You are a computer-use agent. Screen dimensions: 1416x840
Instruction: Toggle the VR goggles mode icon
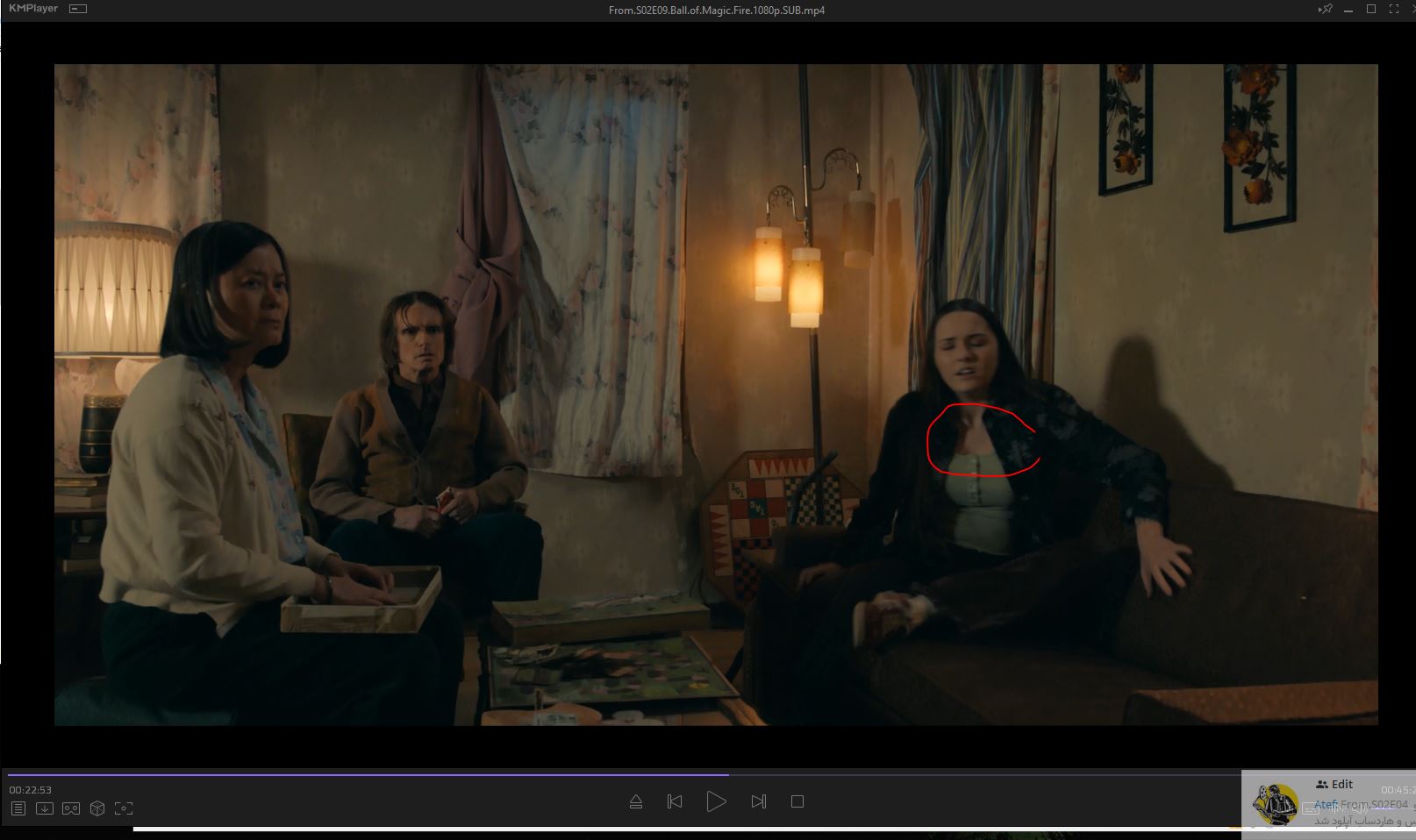(71, 808)
